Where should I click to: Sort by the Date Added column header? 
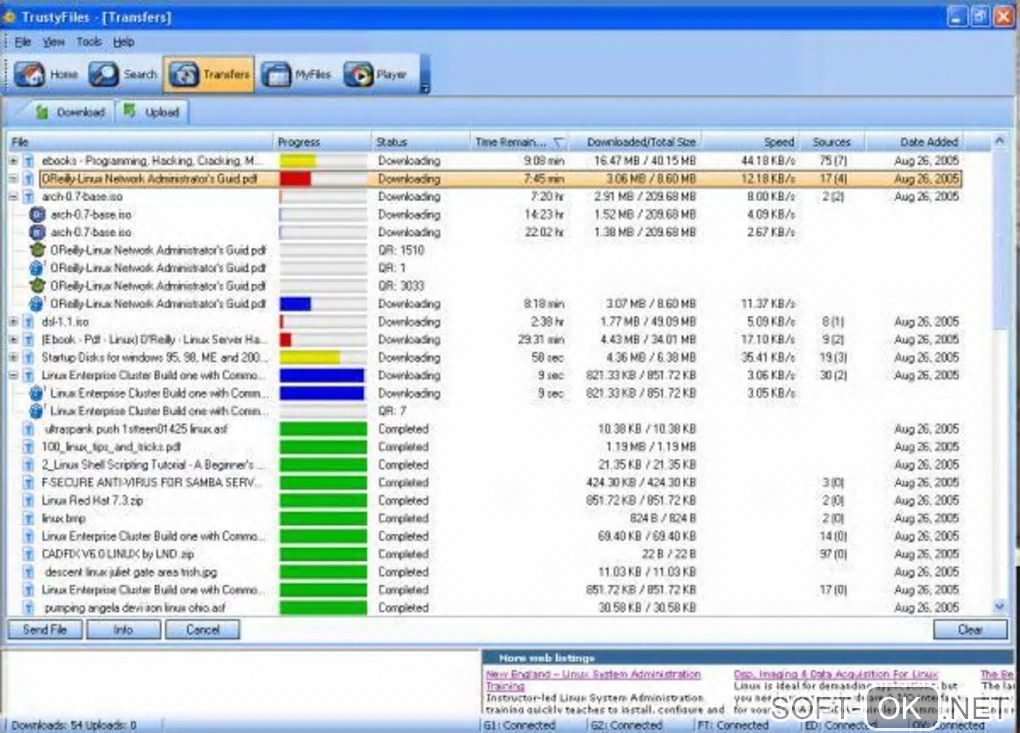tap(915, 142)
